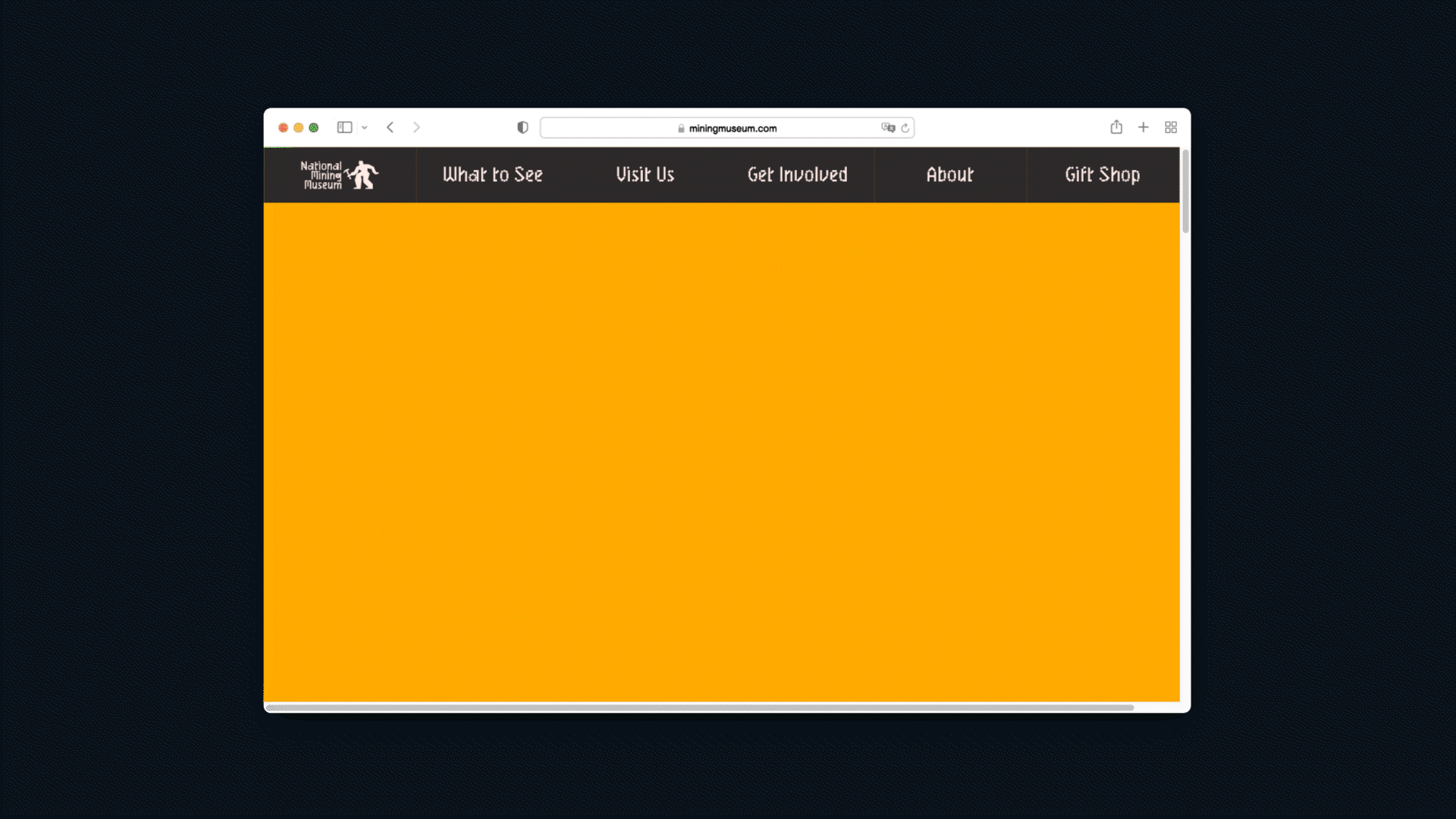Open a new tab with plus icon
1456x819 pixels.
click(x=1144, y=127)
